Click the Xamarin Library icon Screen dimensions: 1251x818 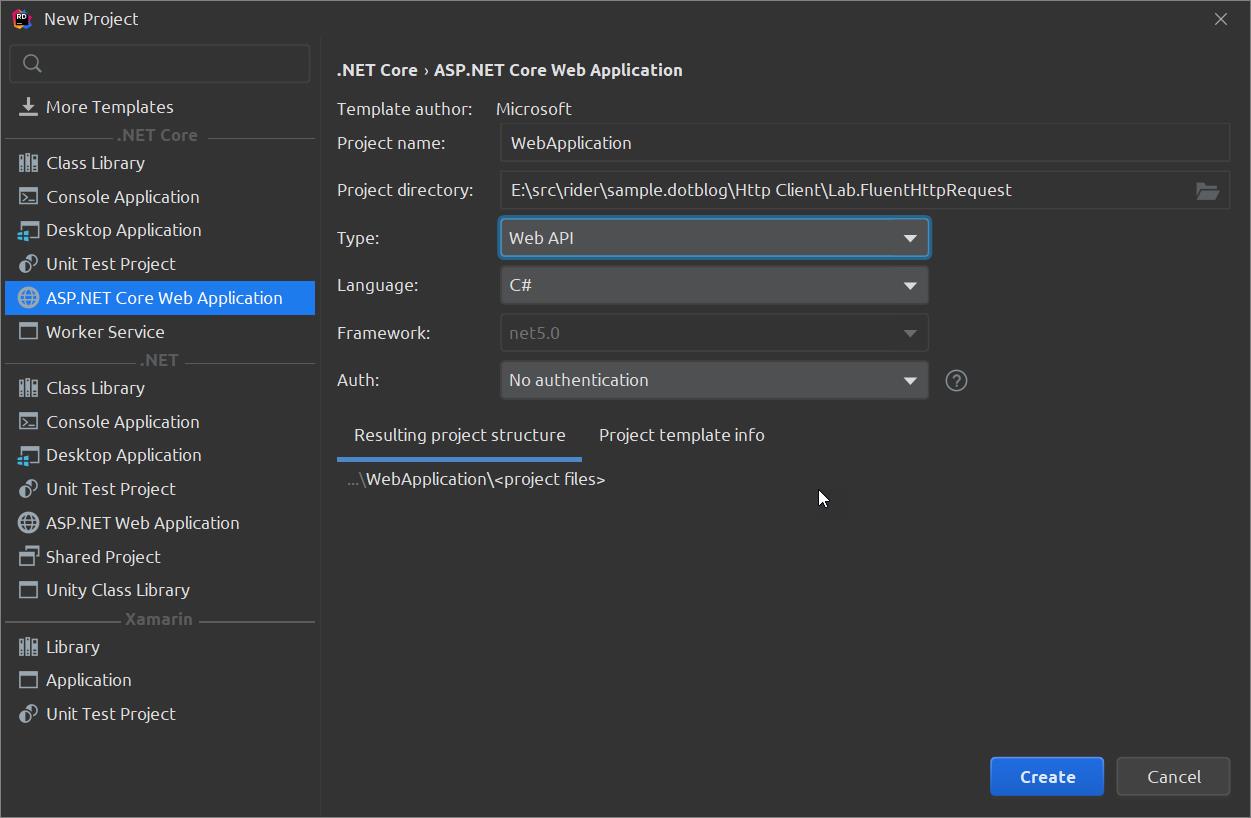[x=28, y=647]
